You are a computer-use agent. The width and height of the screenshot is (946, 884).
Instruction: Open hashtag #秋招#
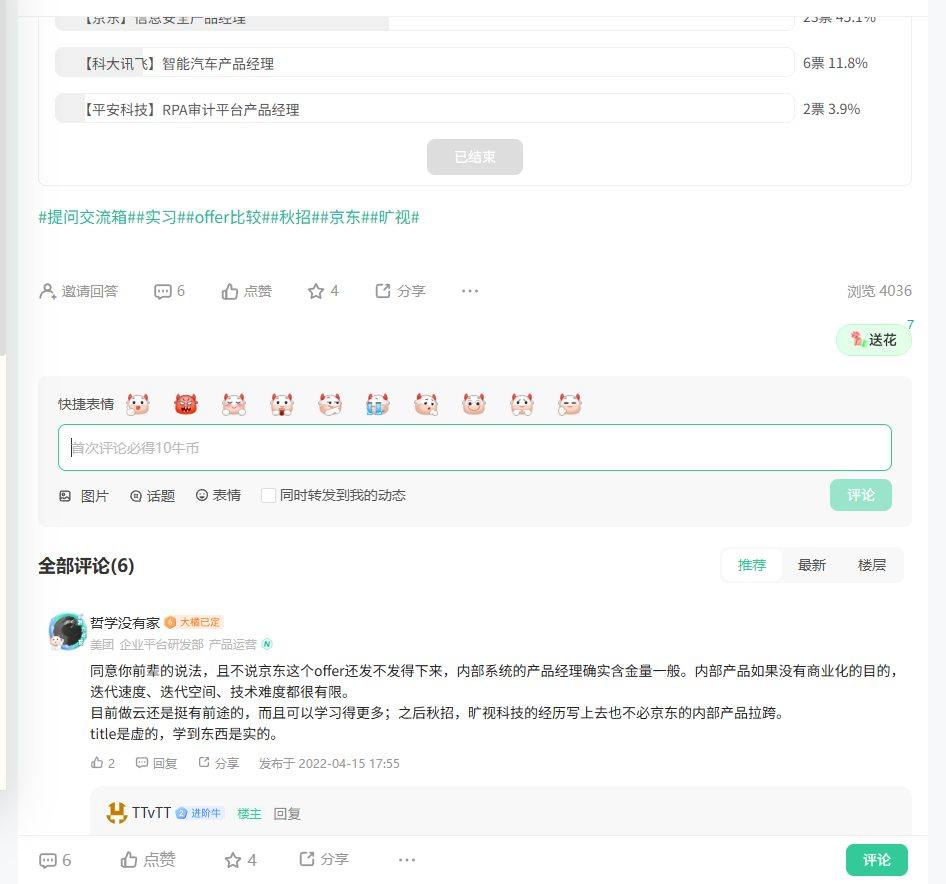click(295, 217)
